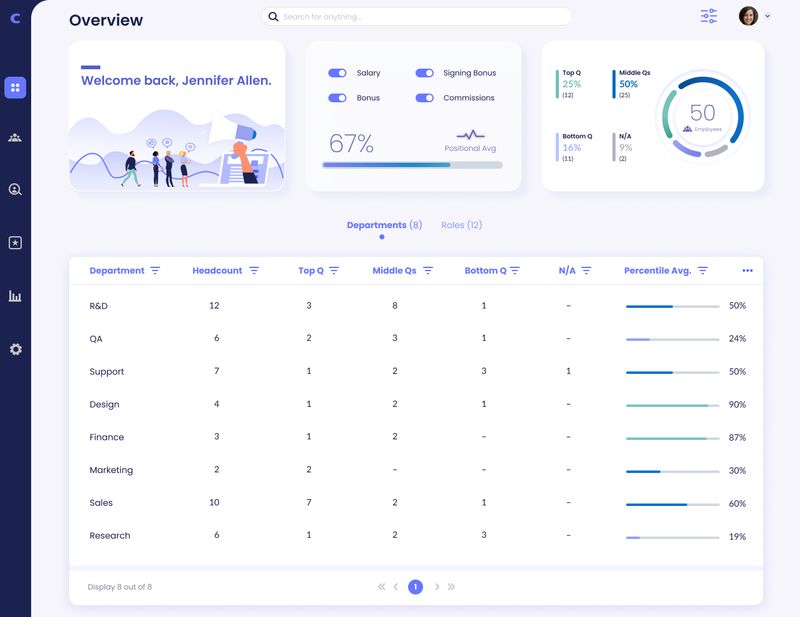
Task: Open settings from the sidebar gear icon
Action: (14, 348)
